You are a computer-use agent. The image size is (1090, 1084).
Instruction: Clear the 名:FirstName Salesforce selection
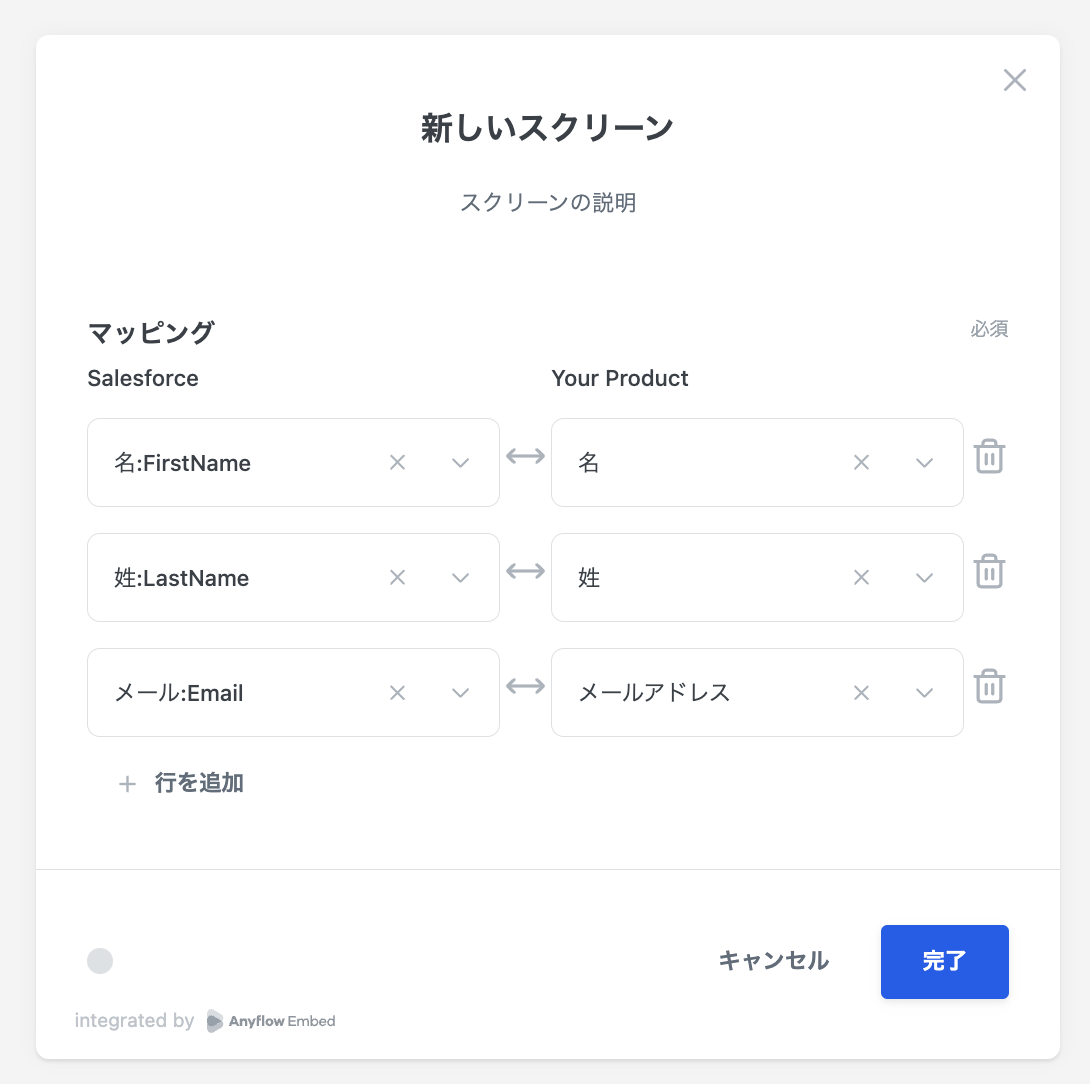(397, 462)
